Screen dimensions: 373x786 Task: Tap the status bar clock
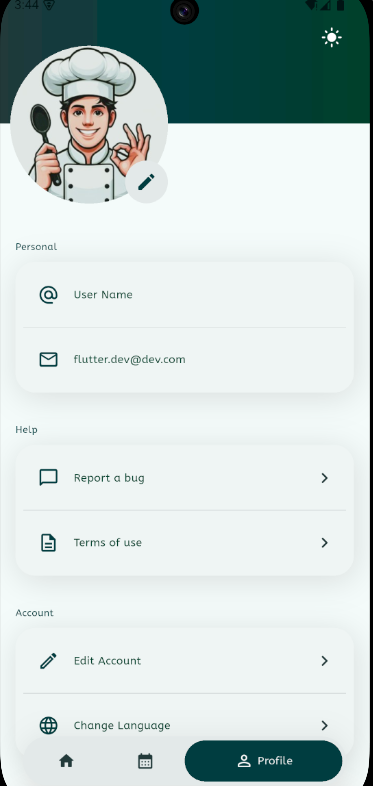(27, 6)
